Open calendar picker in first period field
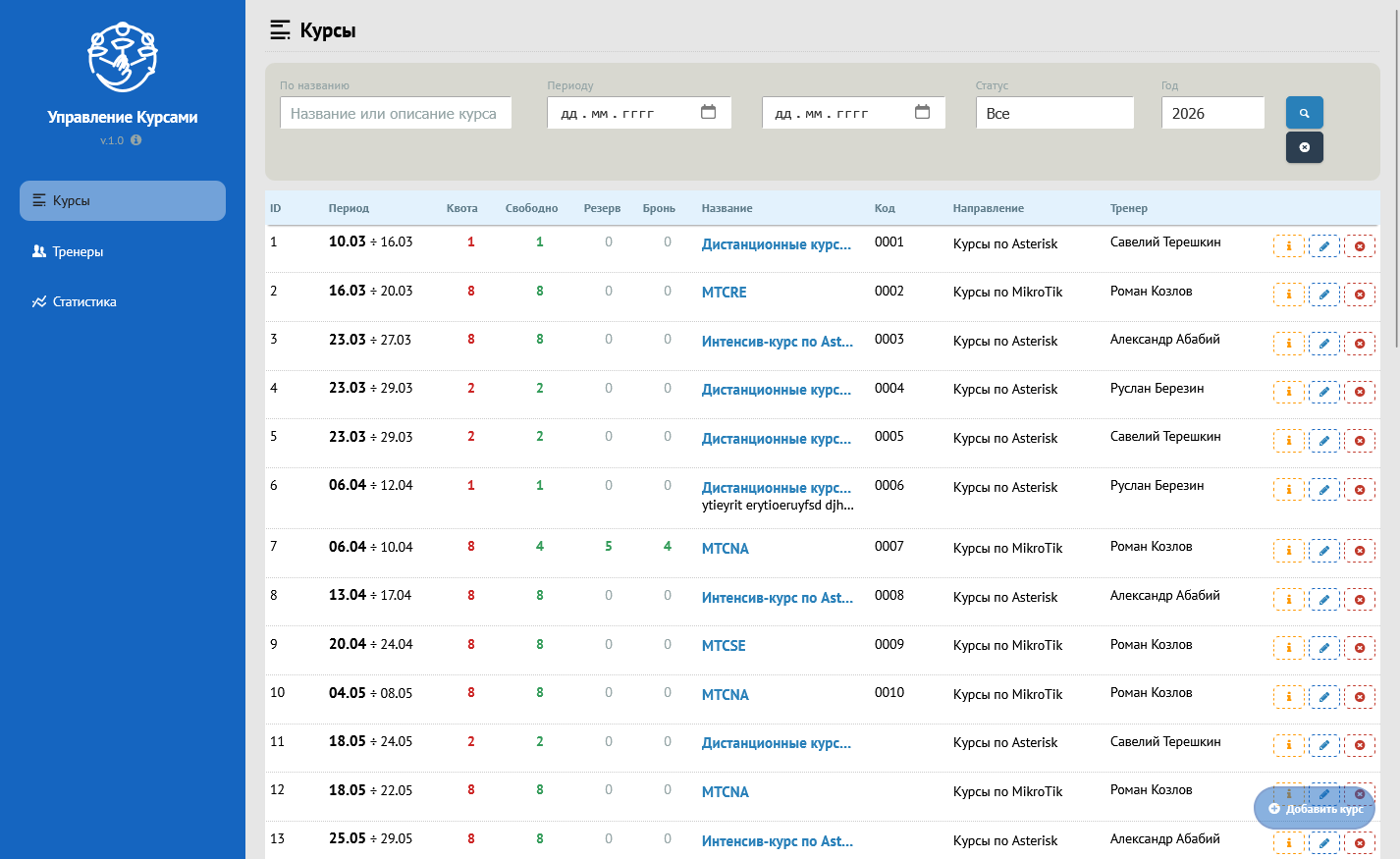Screen dimensions: 1400x859 pyautogui.click(x=708, y=113)
